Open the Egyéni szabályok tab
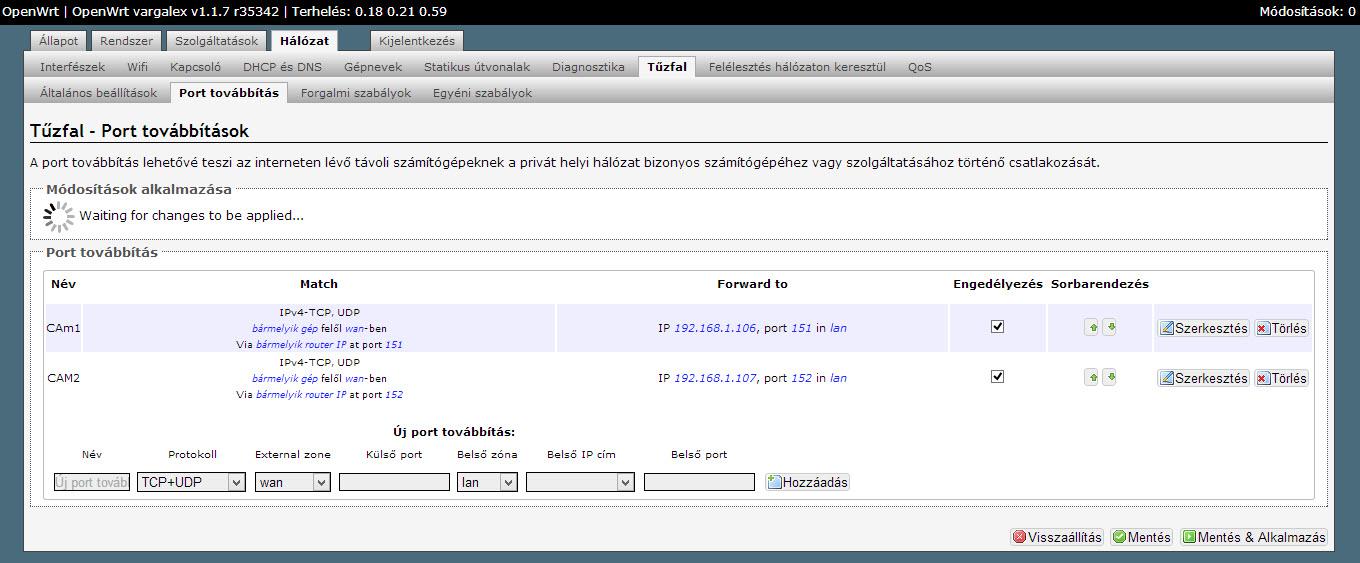 pyautogui.click(x=482, y=93)
